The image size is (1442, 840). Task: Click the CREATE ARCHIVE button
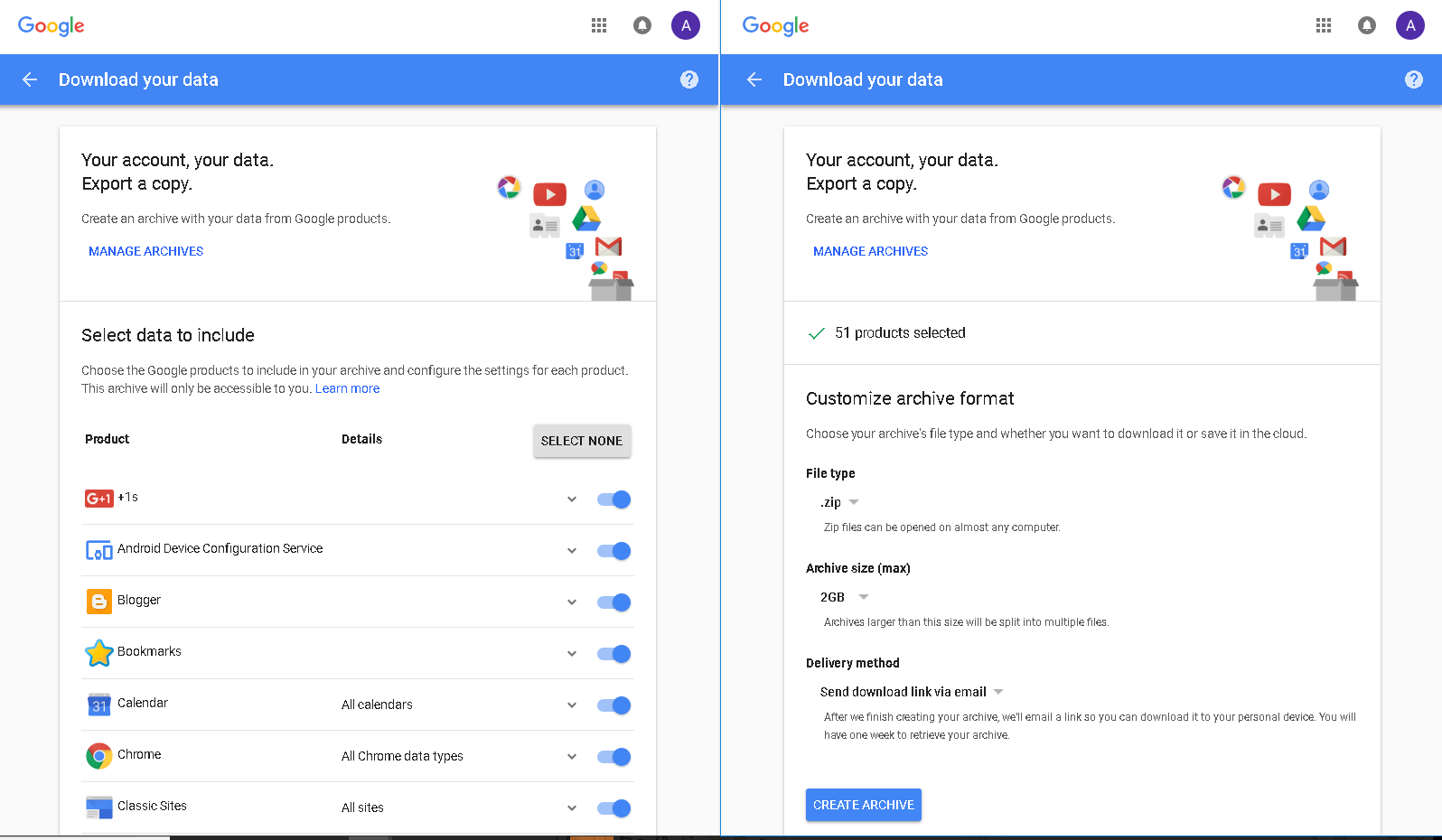click(864, 805)
